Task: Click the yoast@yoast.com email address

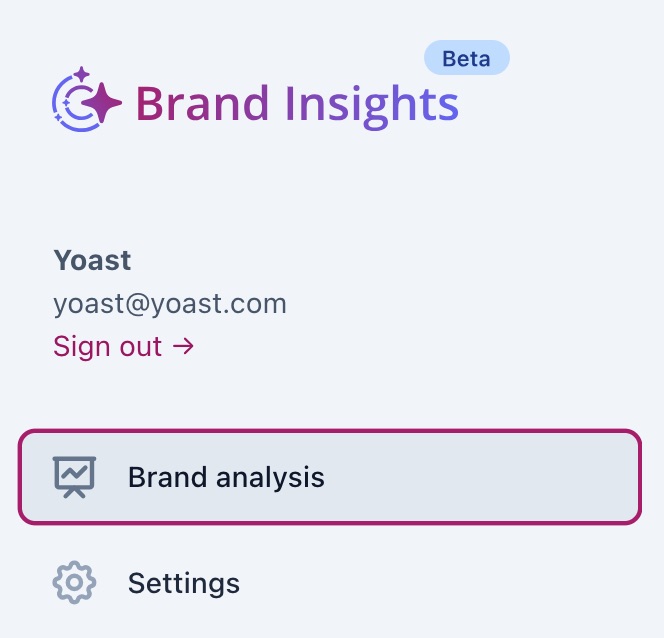Action: coord(170,304)
